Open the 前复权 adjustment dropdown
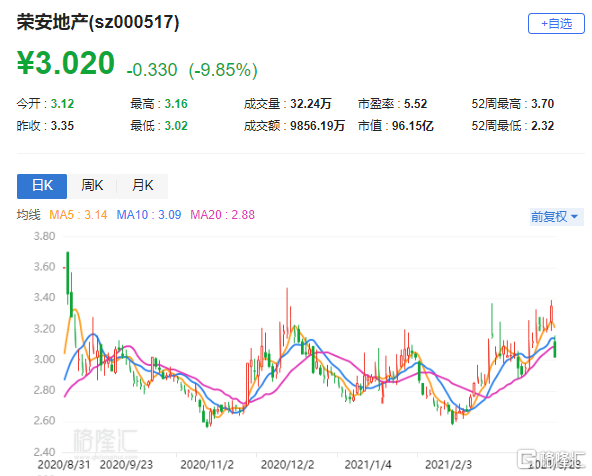Image resolution: width=592 pixels, height=476 pixels. click(x=557, y=217)
